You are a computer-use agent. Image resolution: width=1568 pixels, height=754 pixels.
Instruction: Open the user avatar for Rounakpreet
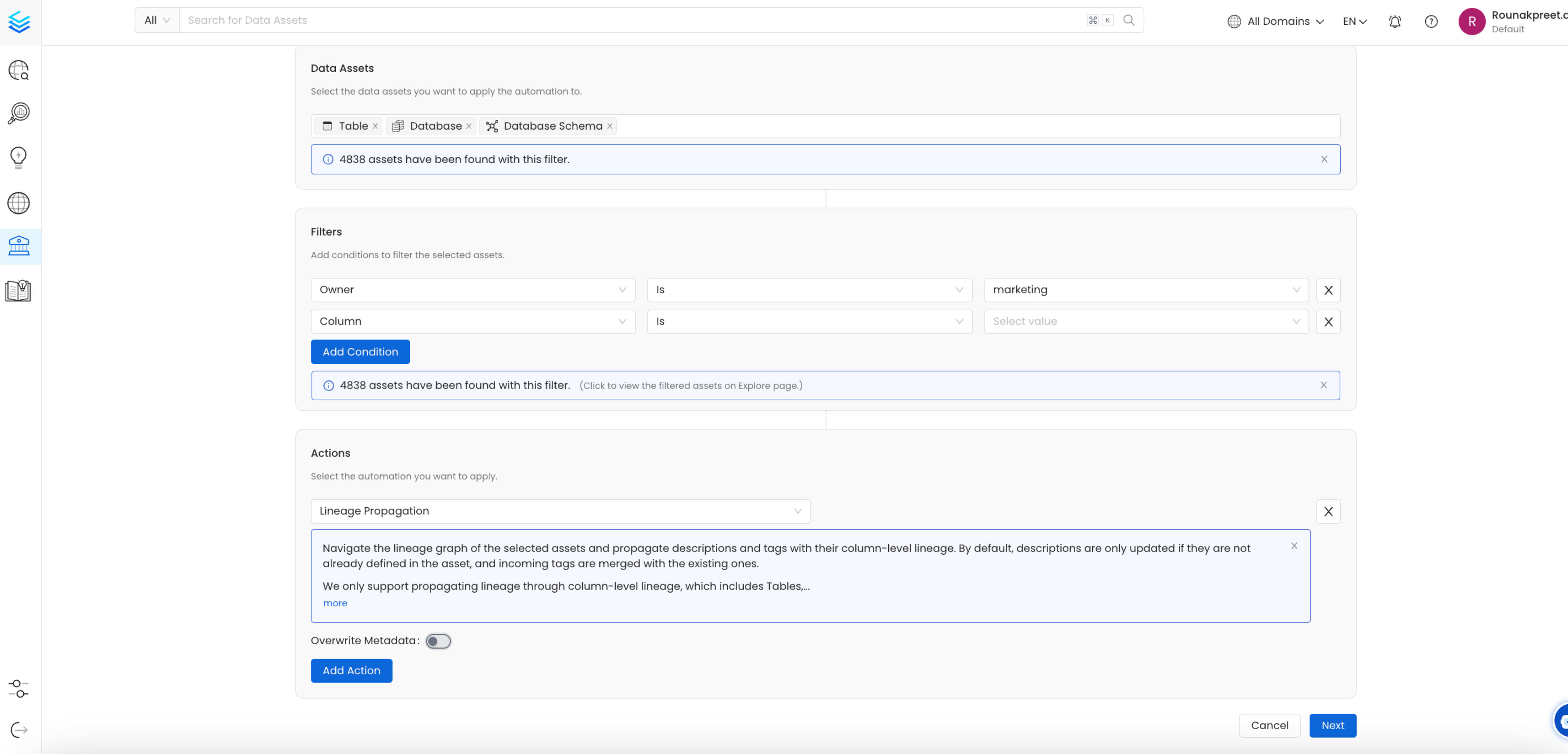[1473, 21]
